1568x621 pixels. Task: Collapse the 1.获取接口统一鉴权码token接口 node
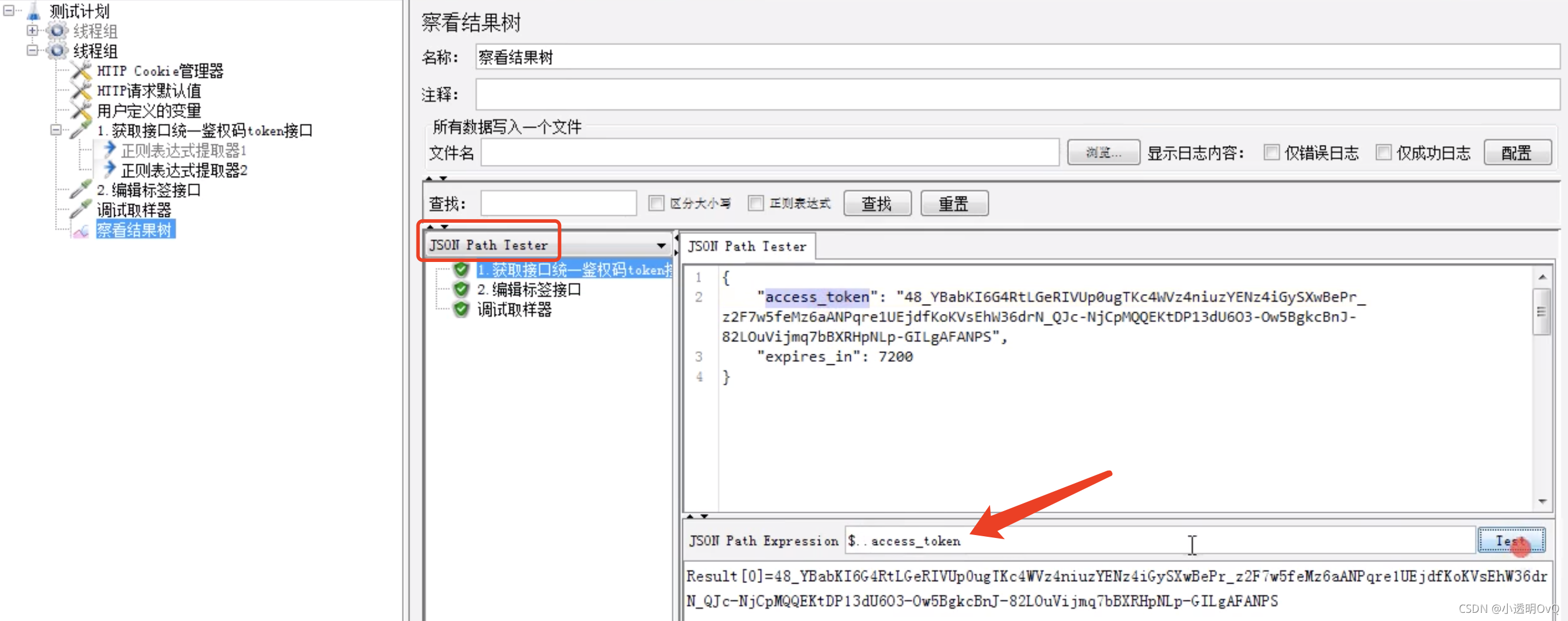[x=56, y=130]
